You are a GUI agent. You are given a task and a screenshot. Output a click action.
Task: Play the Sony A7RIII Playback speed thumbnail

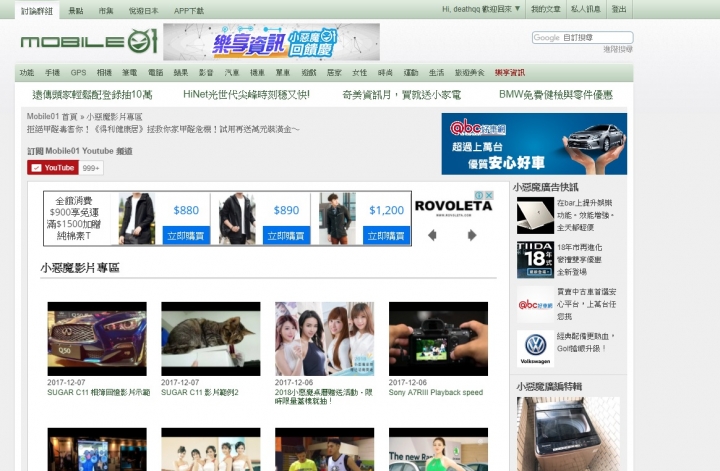tap(439, 339)
